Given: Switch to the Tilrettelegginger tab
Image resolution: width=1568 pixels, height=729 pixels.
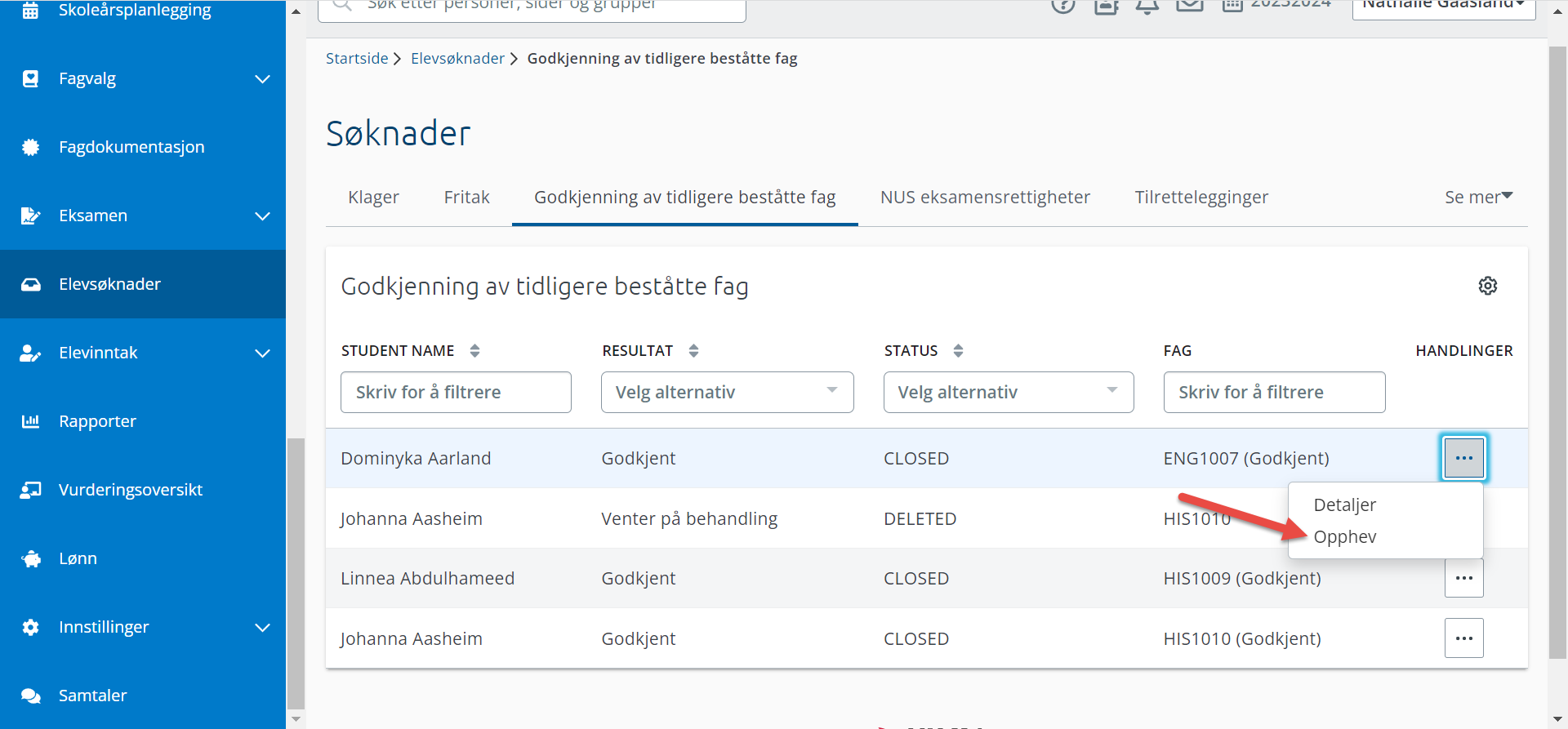Looking at the screenshot, I should tap(1201, 197).
